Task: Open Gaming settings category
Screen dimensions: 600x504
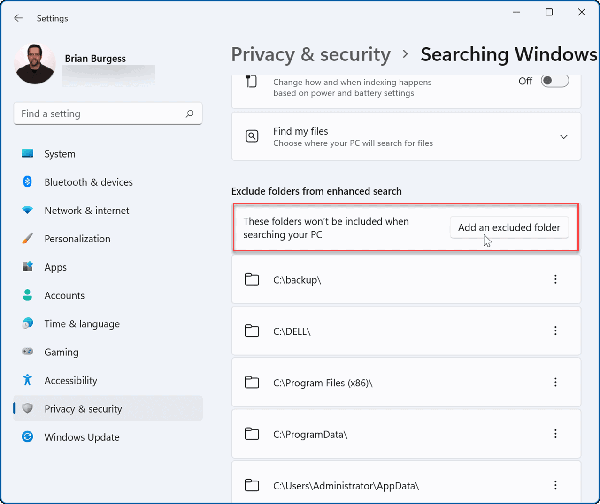Action: click(x=108, y=352)
